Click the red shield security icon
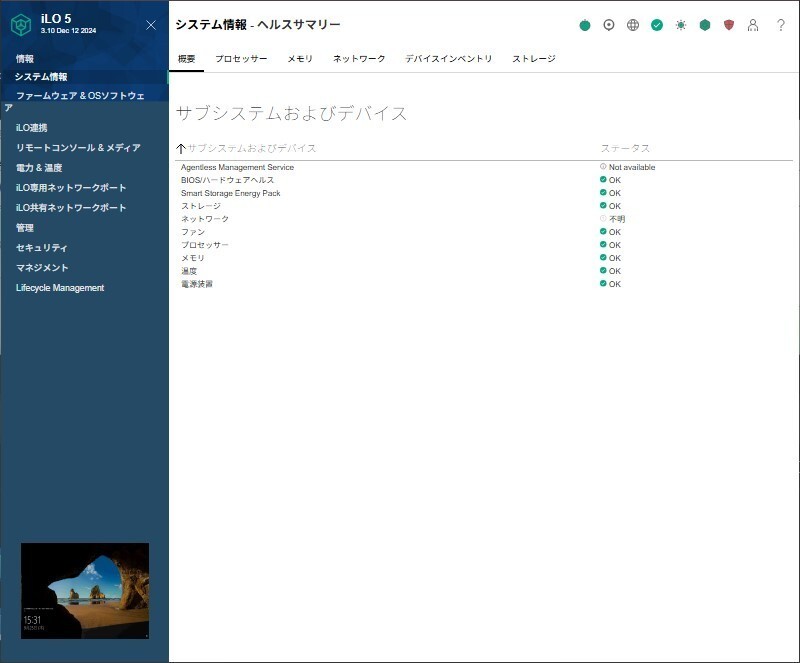The height and width of the screenshot is (663, 800). [x=729, y=25]
